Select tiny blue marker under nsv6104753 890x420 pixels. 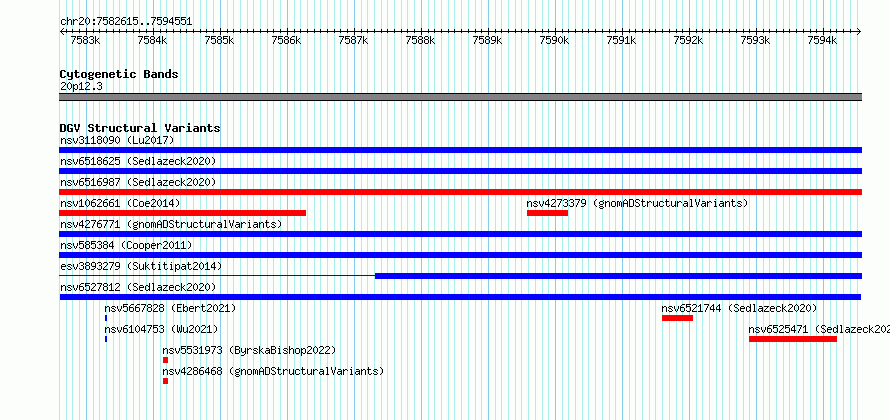click(x=106, y=339)
